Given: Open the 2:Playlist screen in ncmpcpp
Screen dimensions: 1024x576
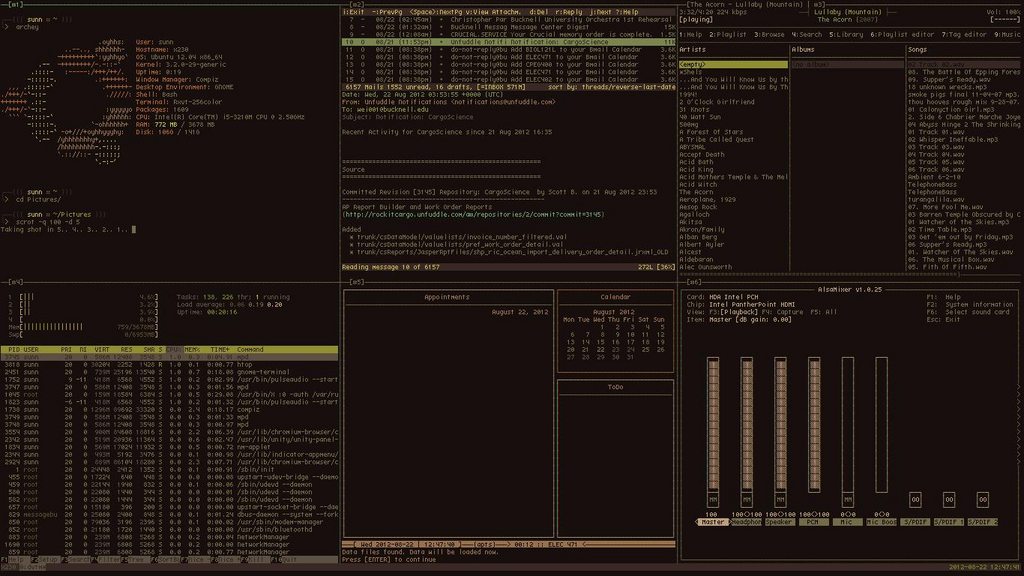Looking at the screenshot, I should click(728, 34).
